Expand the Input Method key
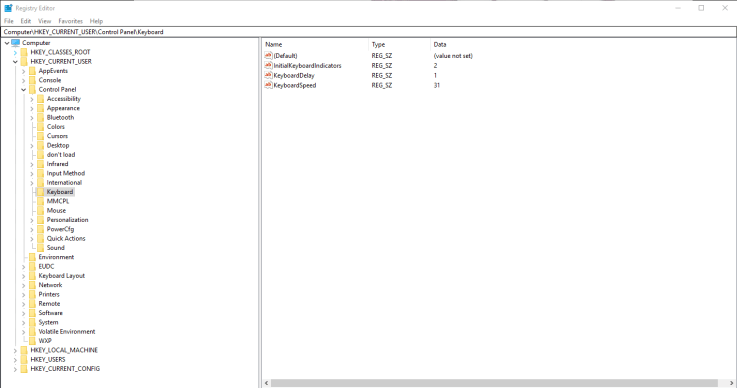Image resolution: width=737 pixels, height=388 pixels. pos(32,174)
